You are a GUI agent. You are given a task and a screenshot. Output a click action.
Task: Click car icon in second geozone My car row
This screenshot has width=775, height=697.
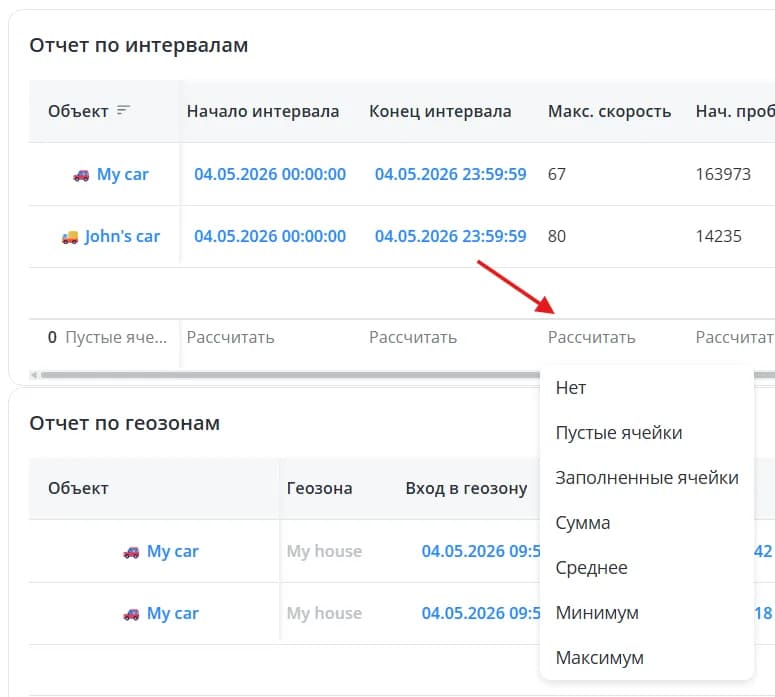pyautogui.click(x=131, y=614)
